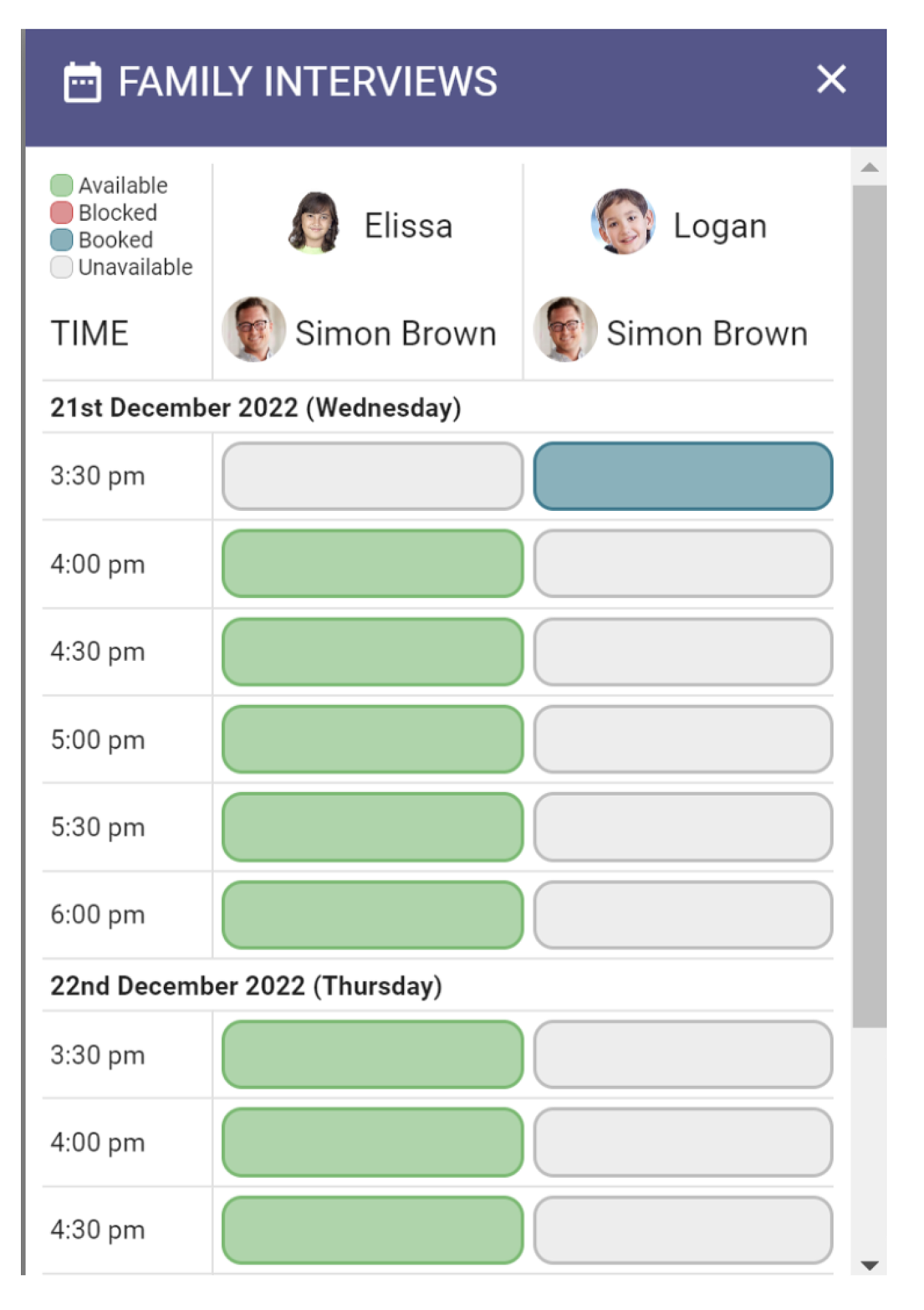Image resolution: width=924 pixels, height=1310 pixels.
Task: Pick Elissa's 6:00 pm slot on 21st December
Action: pos(373,915)
